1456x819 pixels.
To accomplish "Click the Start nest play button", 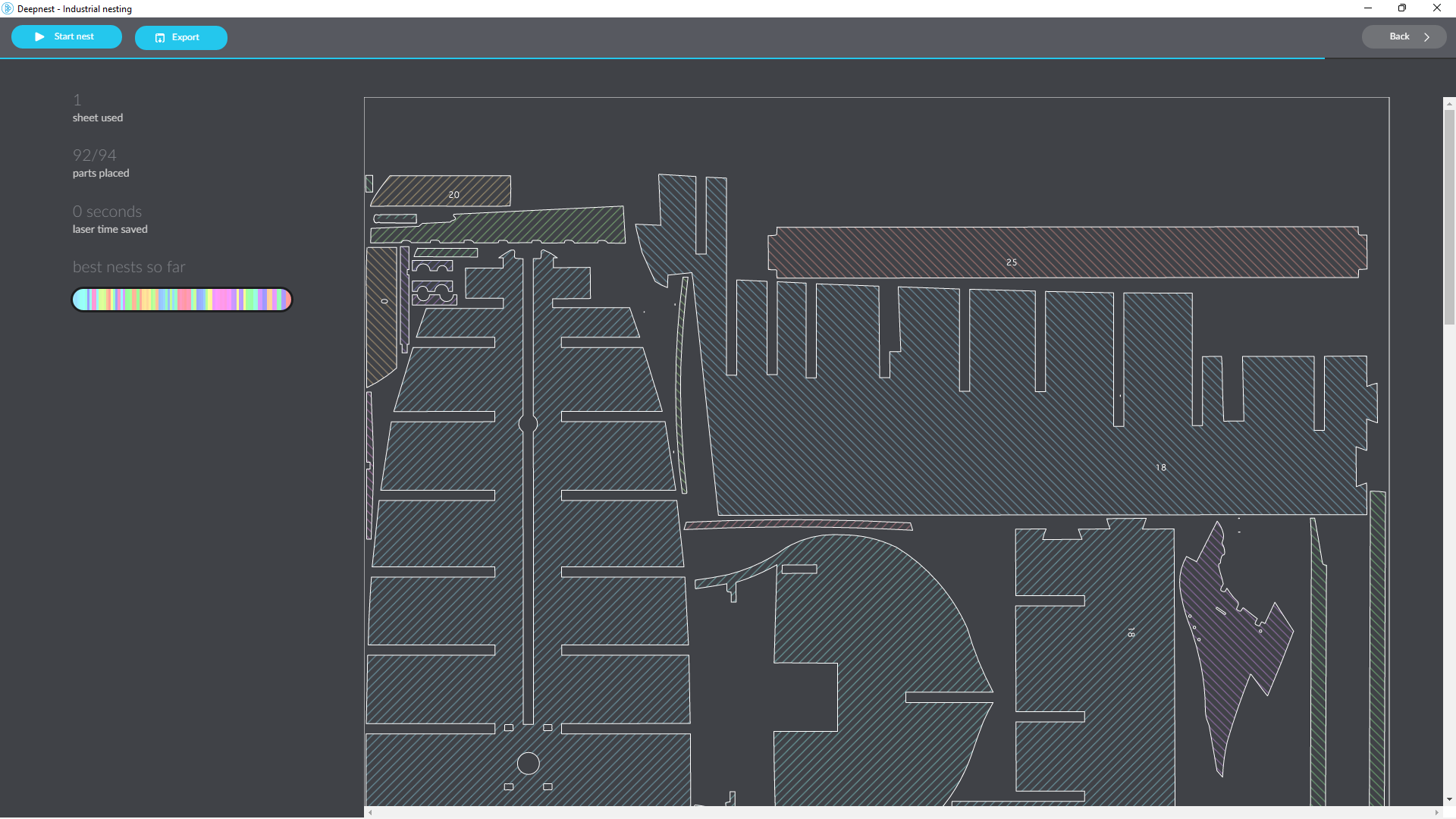I will [39, 36].
